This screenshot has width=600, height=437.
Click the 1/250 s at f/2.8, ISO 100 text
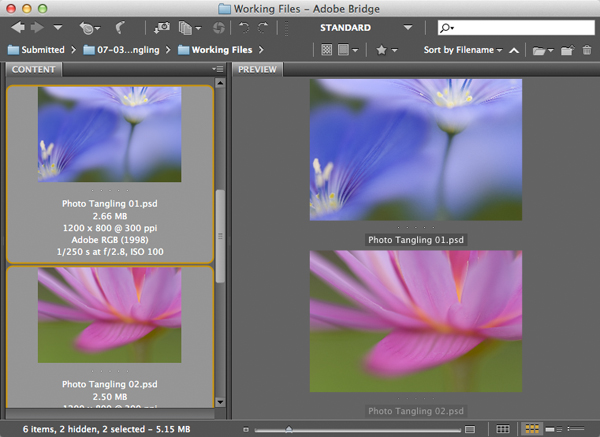[109, 252]
